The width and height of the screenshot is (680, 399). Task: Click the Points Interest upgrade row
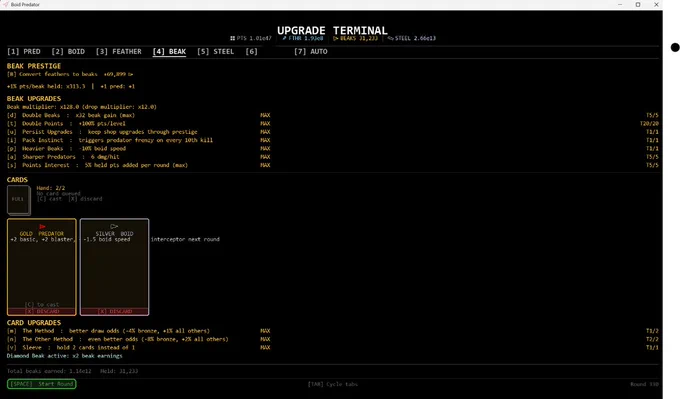point(333,165)
